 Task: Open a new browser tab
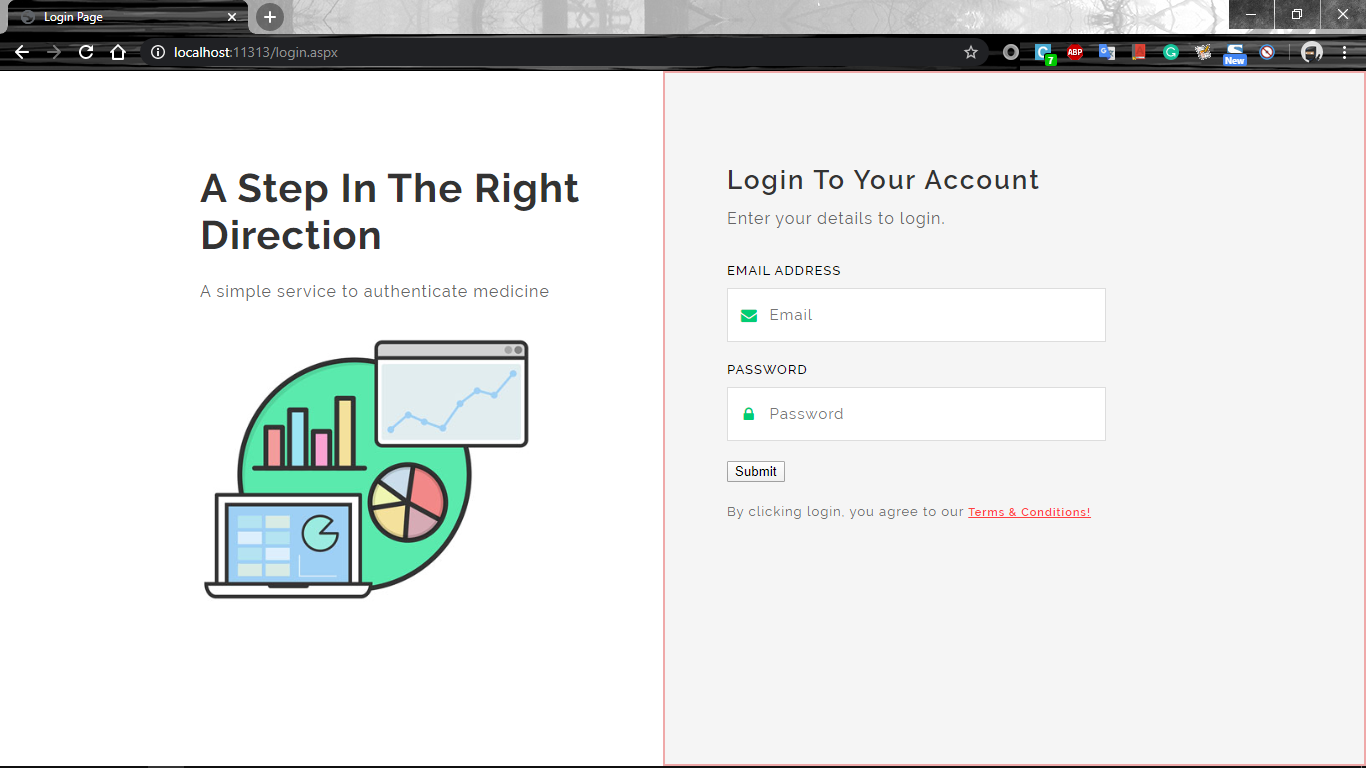pos(270,17)
